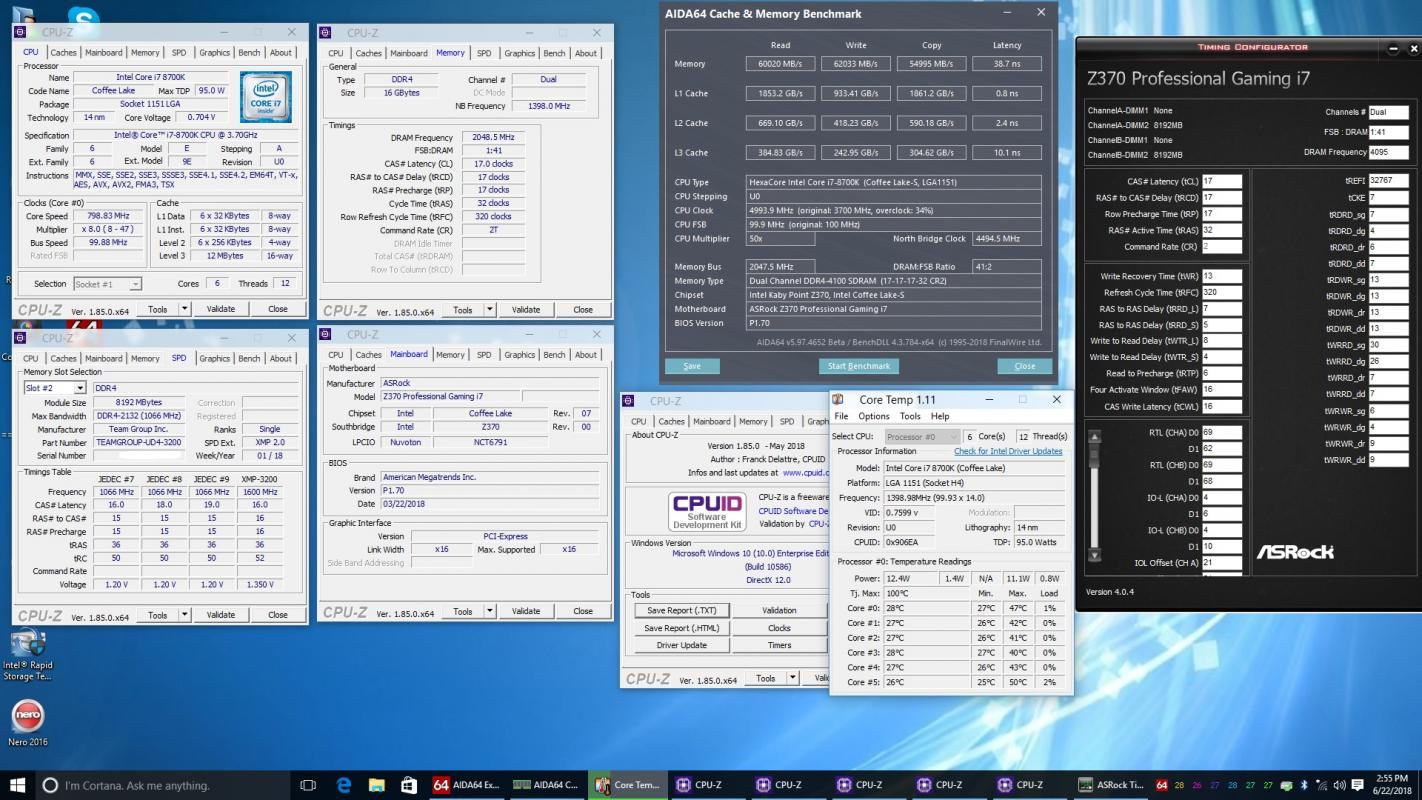Viewport: 1422px width, 800px height.
Task: Click scrollbar down arrow in Timing Configurator
Action: (1095, 555)
